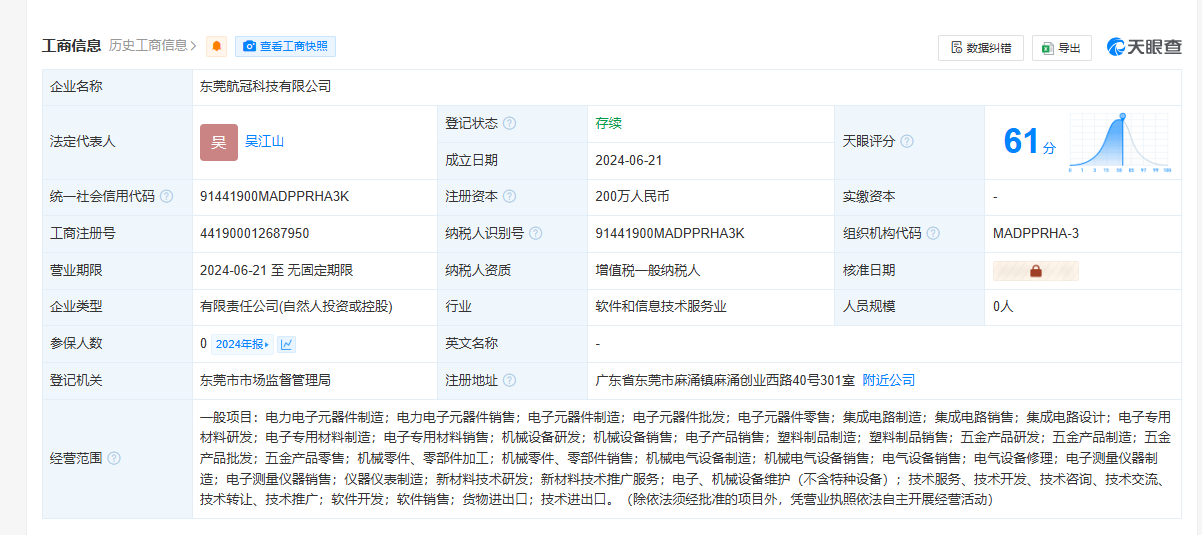Click help icon next to 组织机构代码
This screenshot has width=1202, height=535.
click(x=932, y=234)
